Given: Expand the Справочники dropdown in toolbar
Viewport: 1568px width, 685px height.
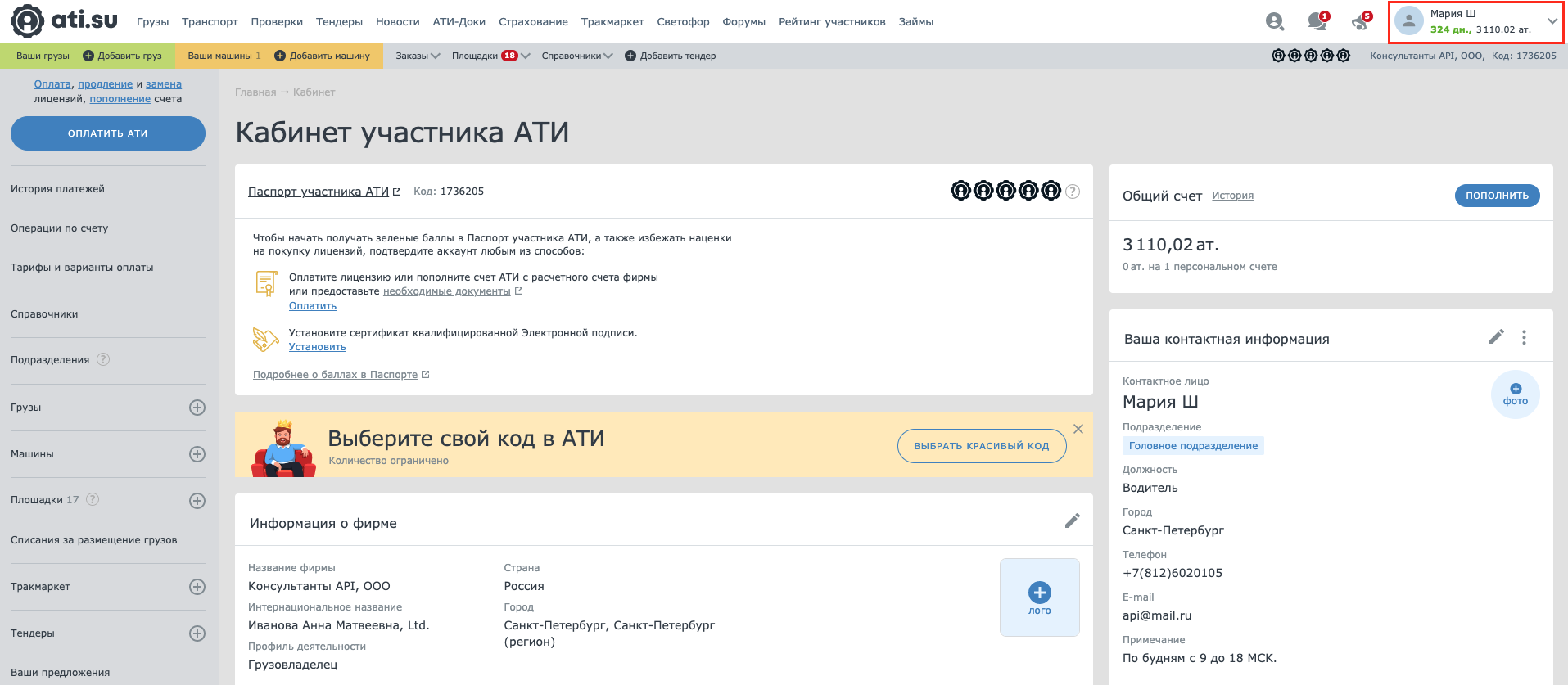Looking at the screenshot, I should pyautogui.click(x=577, y=56).
